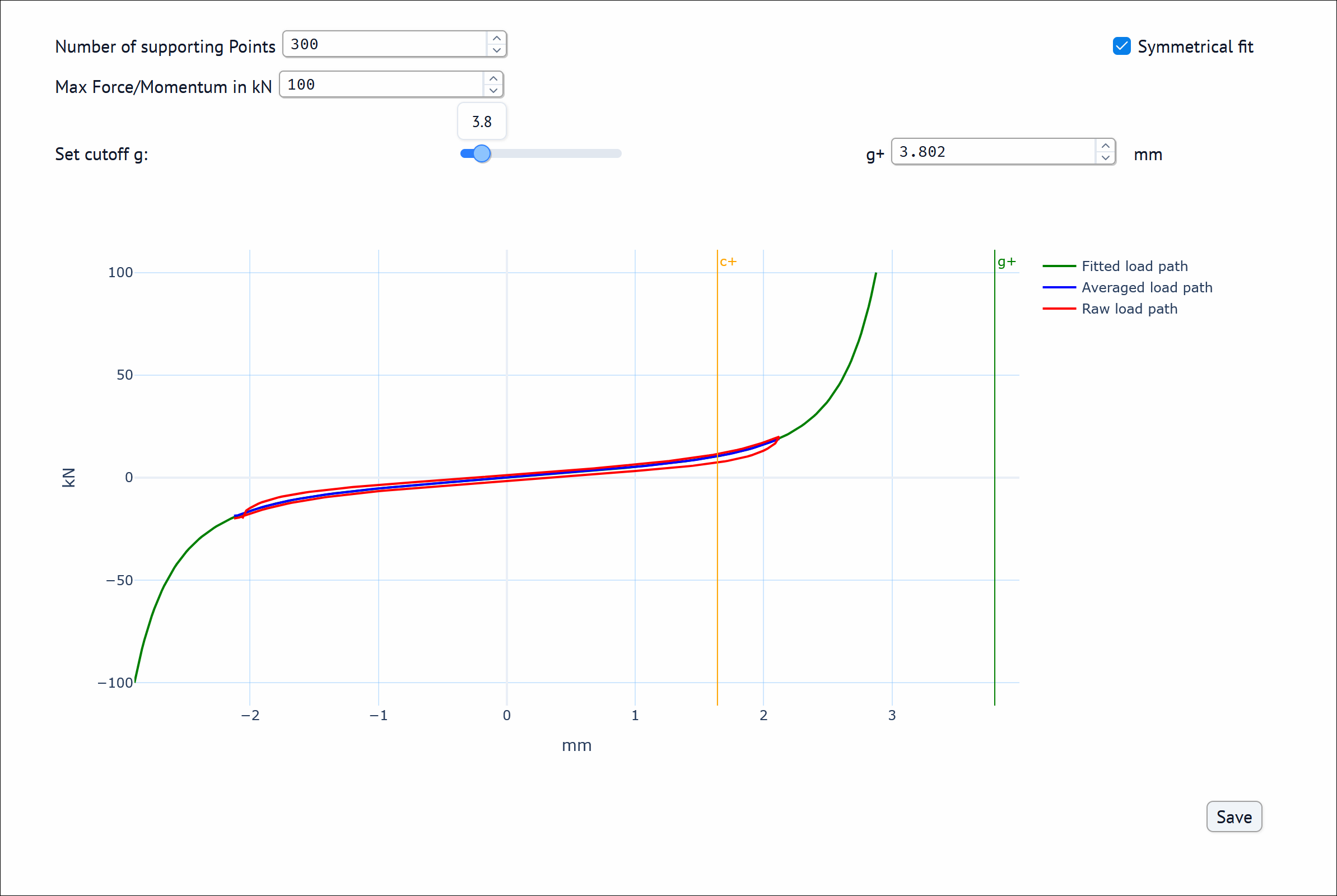
Task: Click the green g+ marker label
Action: click(1007, 262)
